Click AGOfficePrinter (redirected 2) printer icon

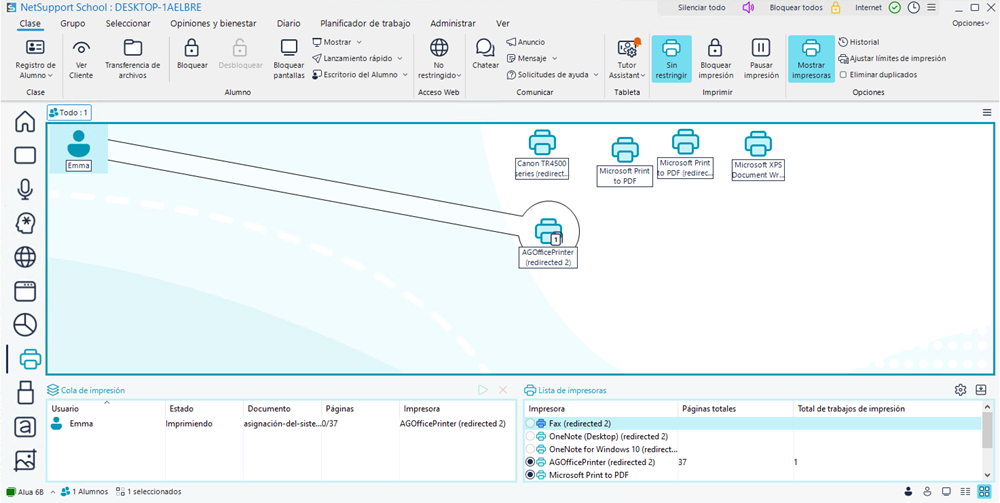[x=548, y=231]
